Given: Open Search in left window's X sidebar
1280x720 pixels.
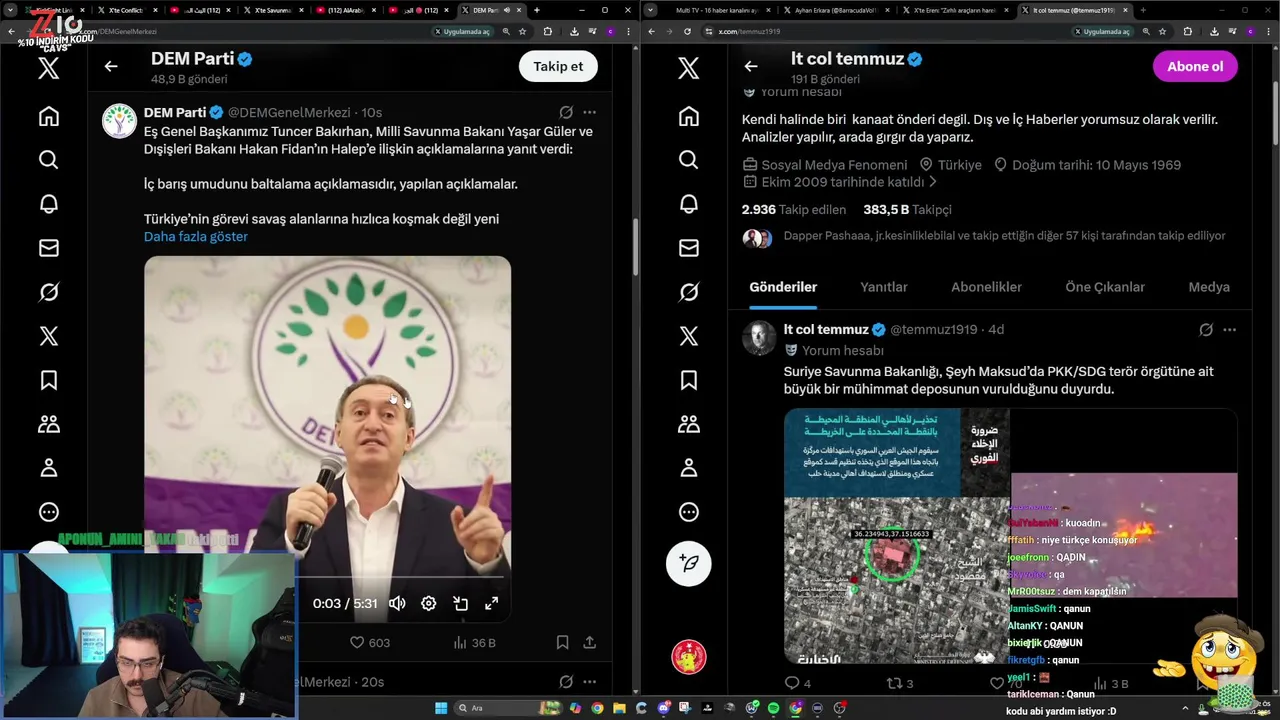Looking at the screenshot, I should click(x=48, y=160).
